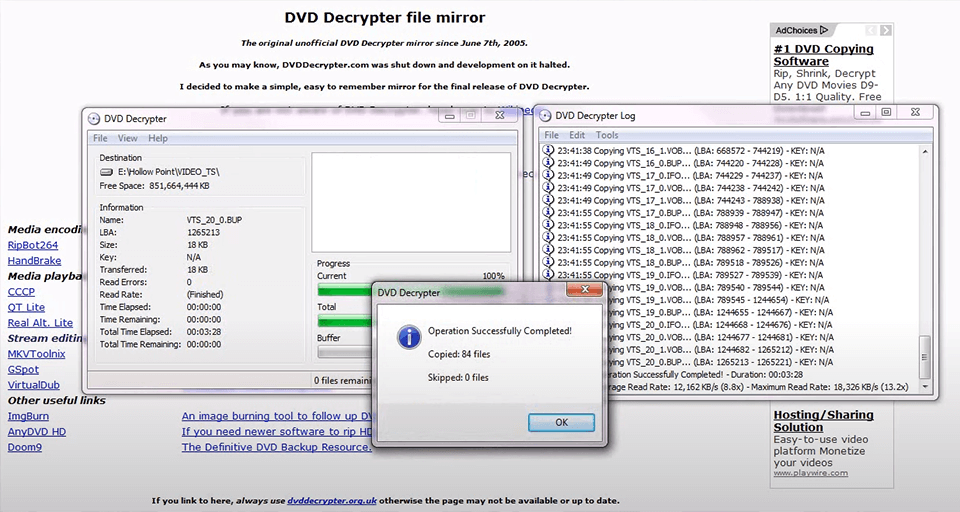The width and height of the screenshot is (960, 512).
Task: Open the AnyDVD HD link
Action: click(37, 432)
